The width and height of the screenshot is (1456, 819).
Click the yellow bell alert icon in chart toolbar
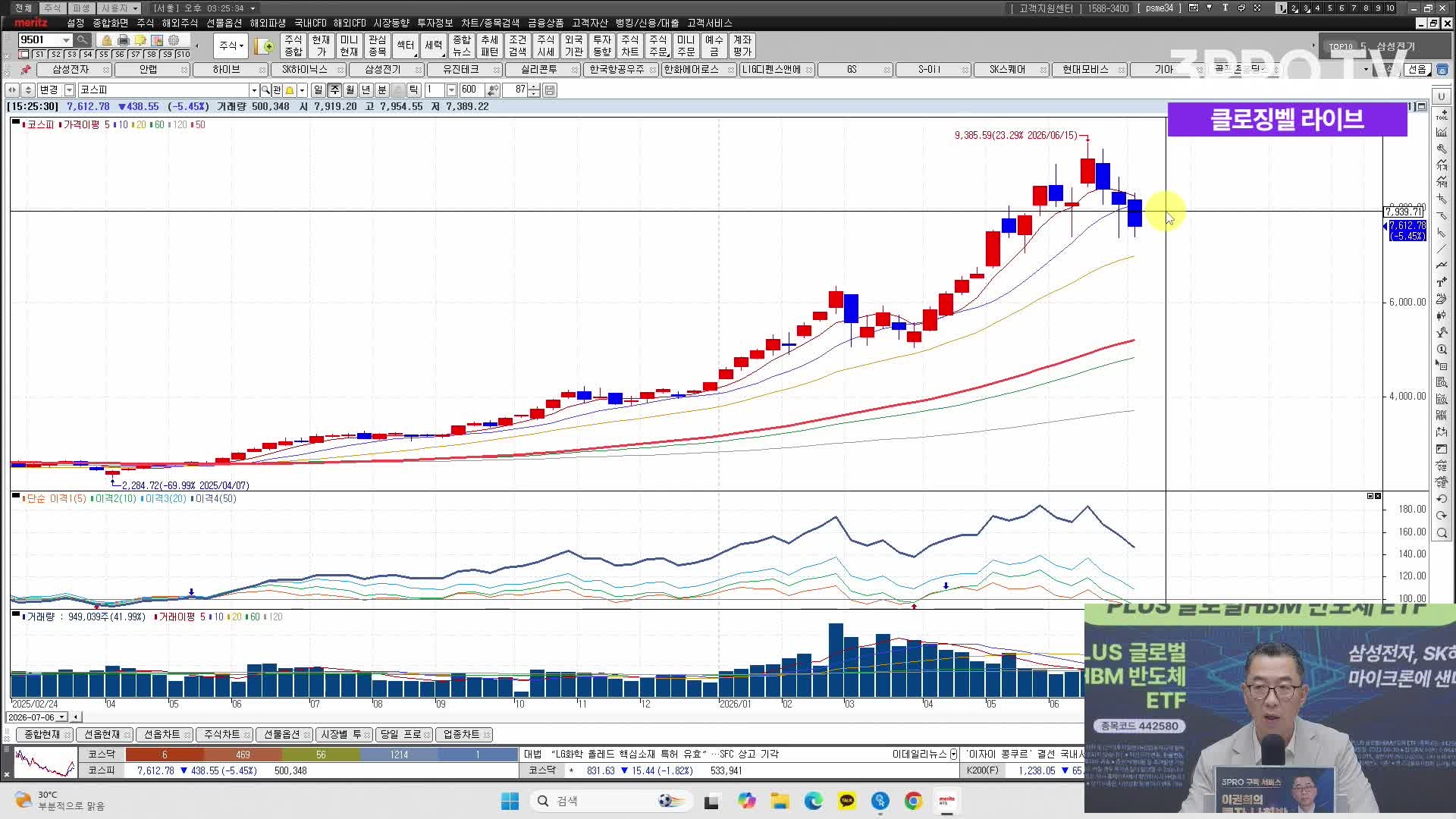click(x=290, y=90)
